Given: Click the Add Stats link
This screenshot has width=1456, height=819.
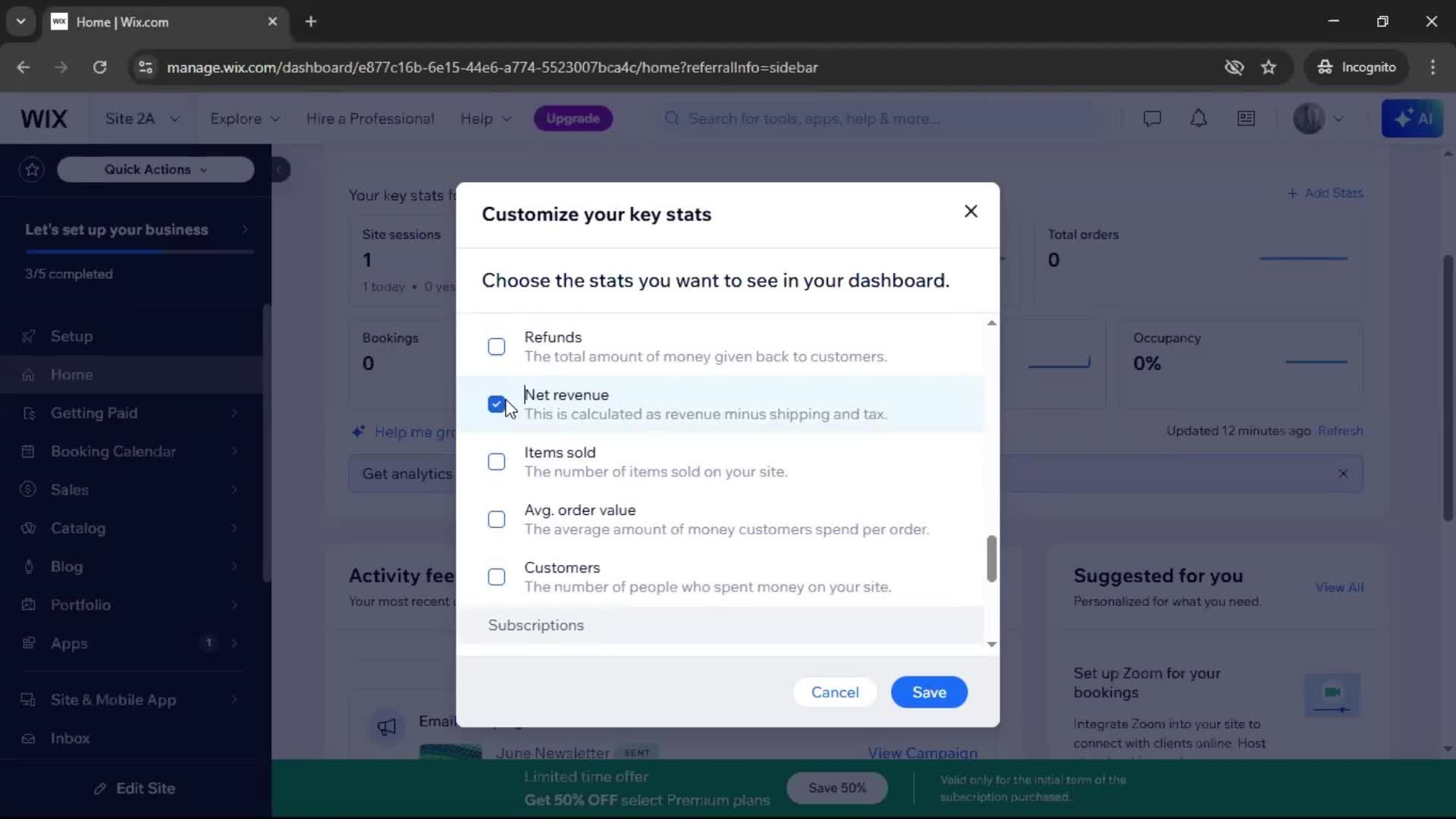Looking at the screenshot, I should pos(1325,193).
